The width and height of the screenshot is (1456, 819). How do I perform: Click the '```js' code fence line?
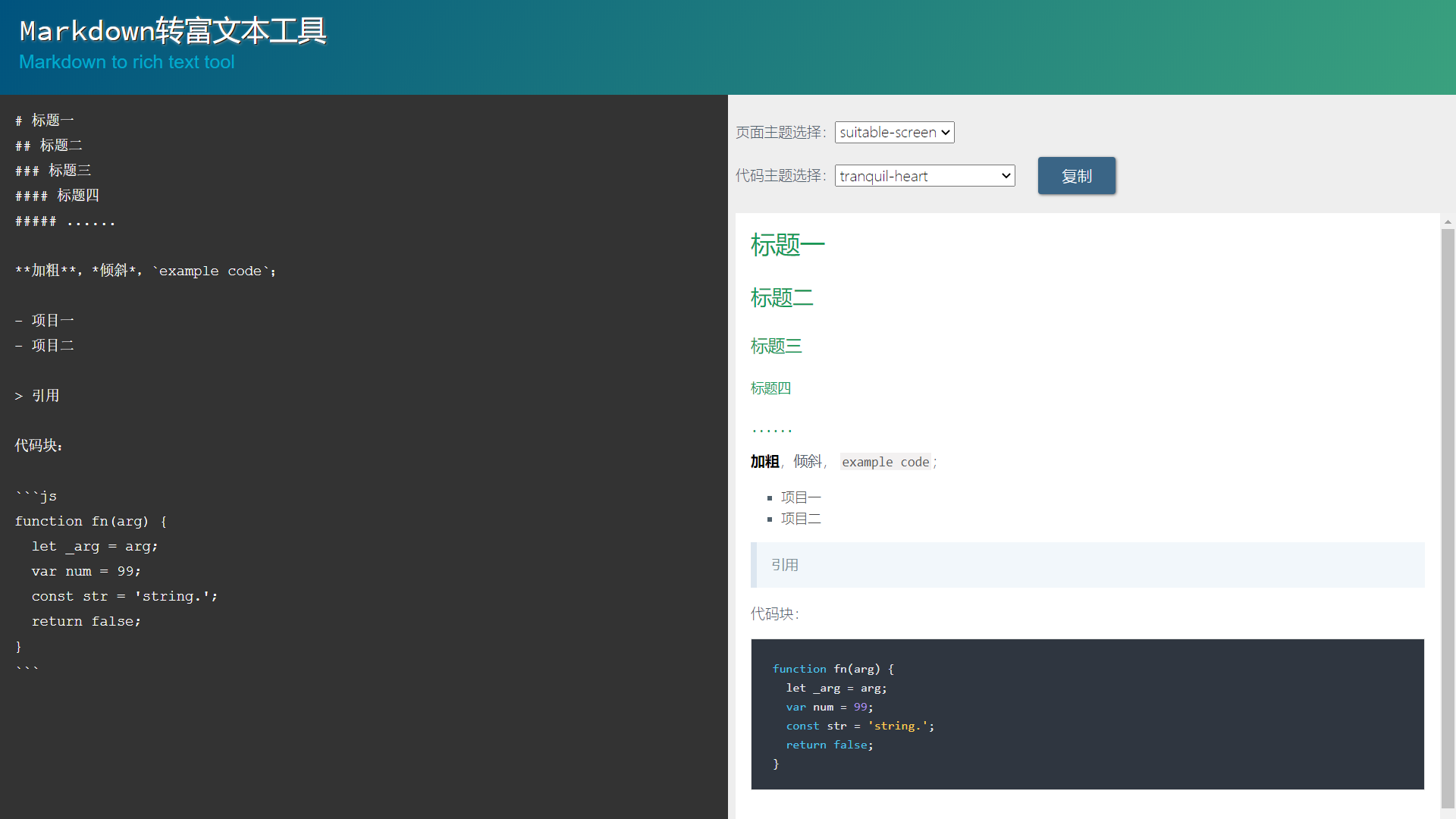(x=36, y=496)
